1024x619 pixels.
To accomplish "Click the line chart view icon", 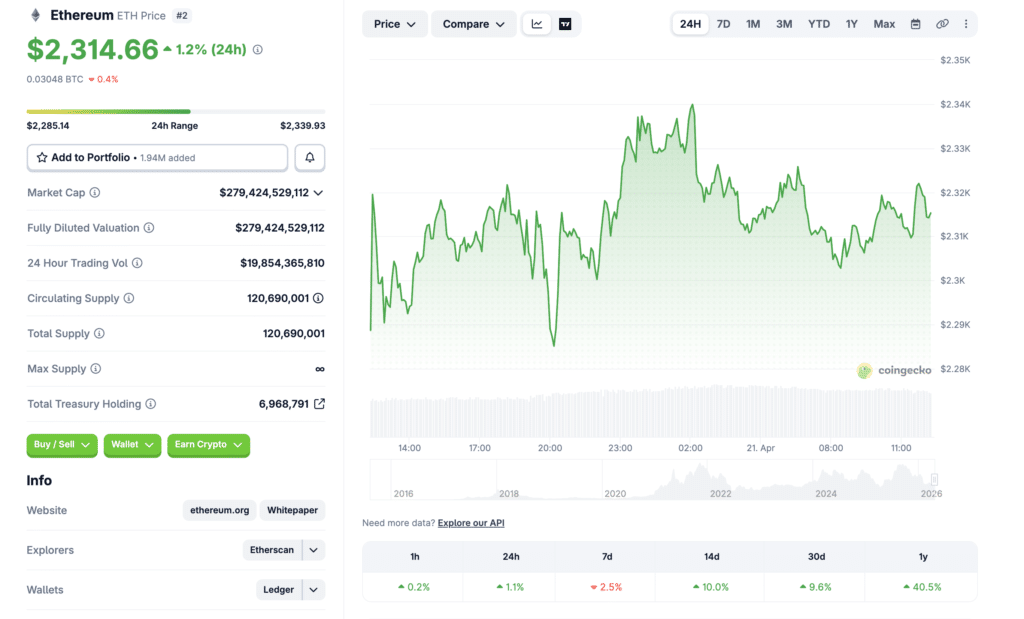I will [x=537, y=23].
